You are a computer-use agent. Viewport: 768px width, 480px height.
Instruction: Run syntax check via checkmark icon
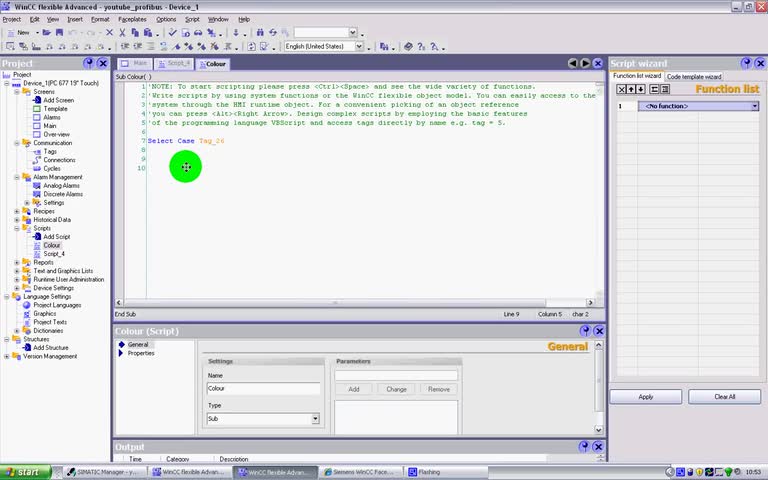point(172,32)
